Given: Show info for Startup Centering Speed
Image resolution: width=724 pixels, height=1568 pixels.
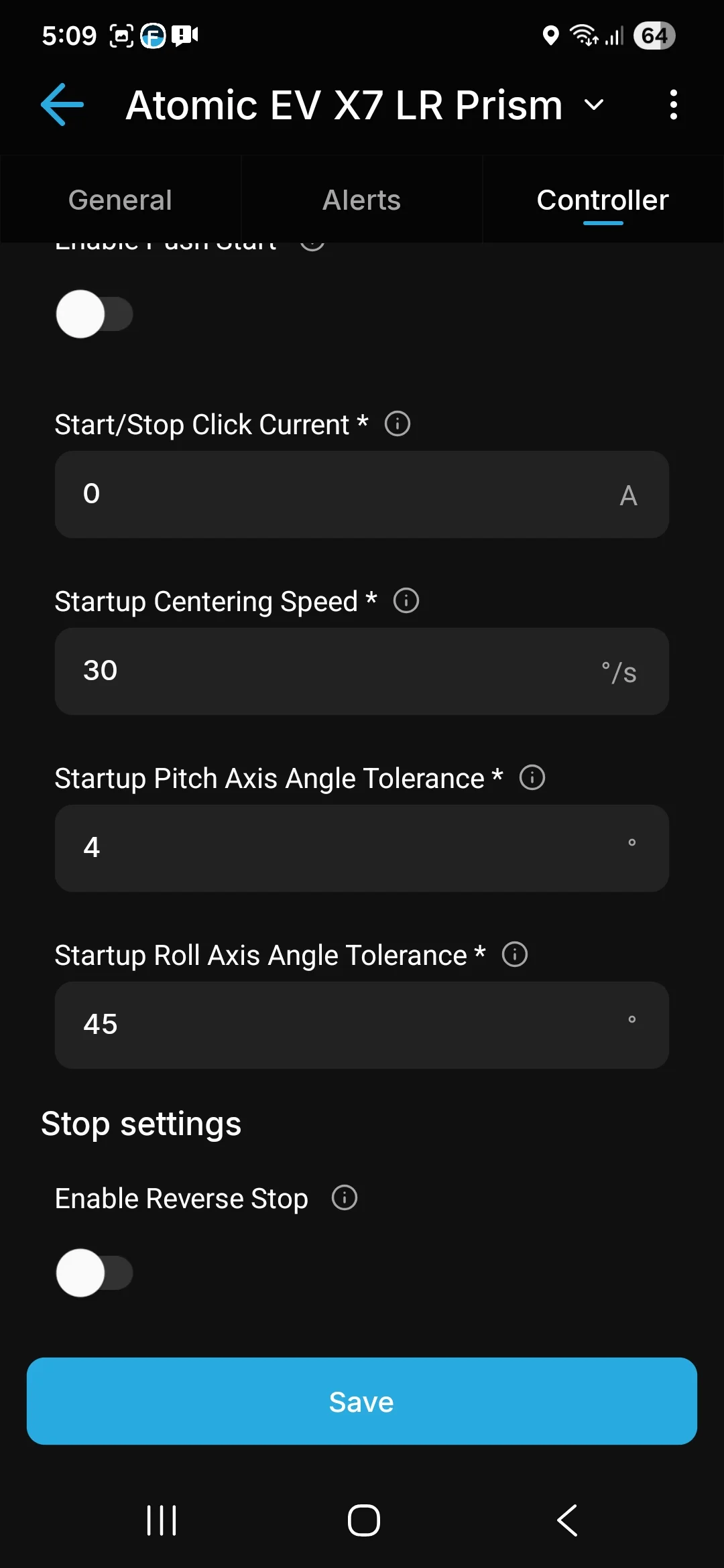Looking at the screenshot, I should pyautogui.click(x=406, y=601).
